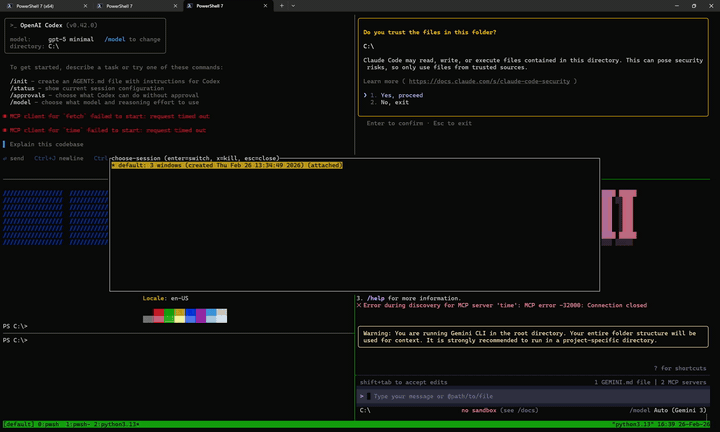This screenshot has width=720, height=432.
Task: Click Do you trust the files heading
Action: pyautogui.click(x=429, y=32)
